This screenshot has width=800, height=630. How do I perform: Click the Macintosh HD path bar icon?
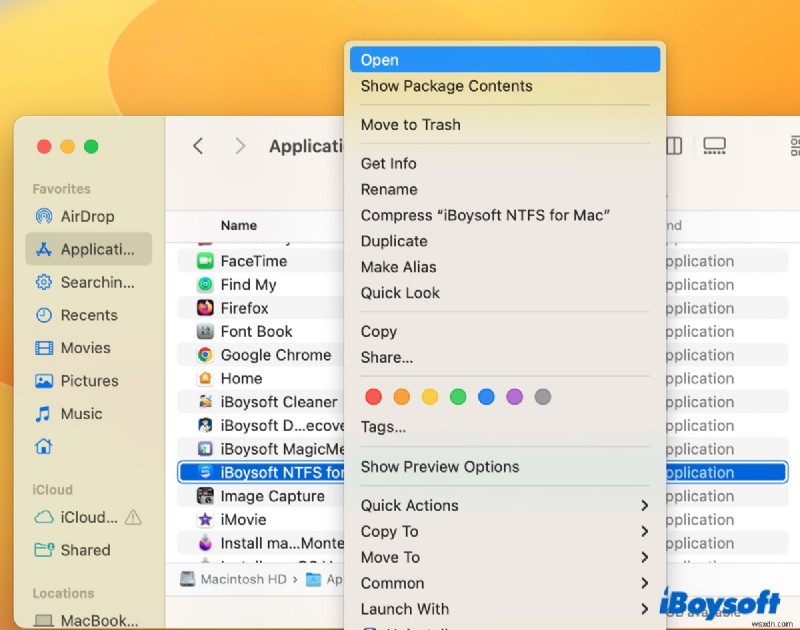(188, 579)
